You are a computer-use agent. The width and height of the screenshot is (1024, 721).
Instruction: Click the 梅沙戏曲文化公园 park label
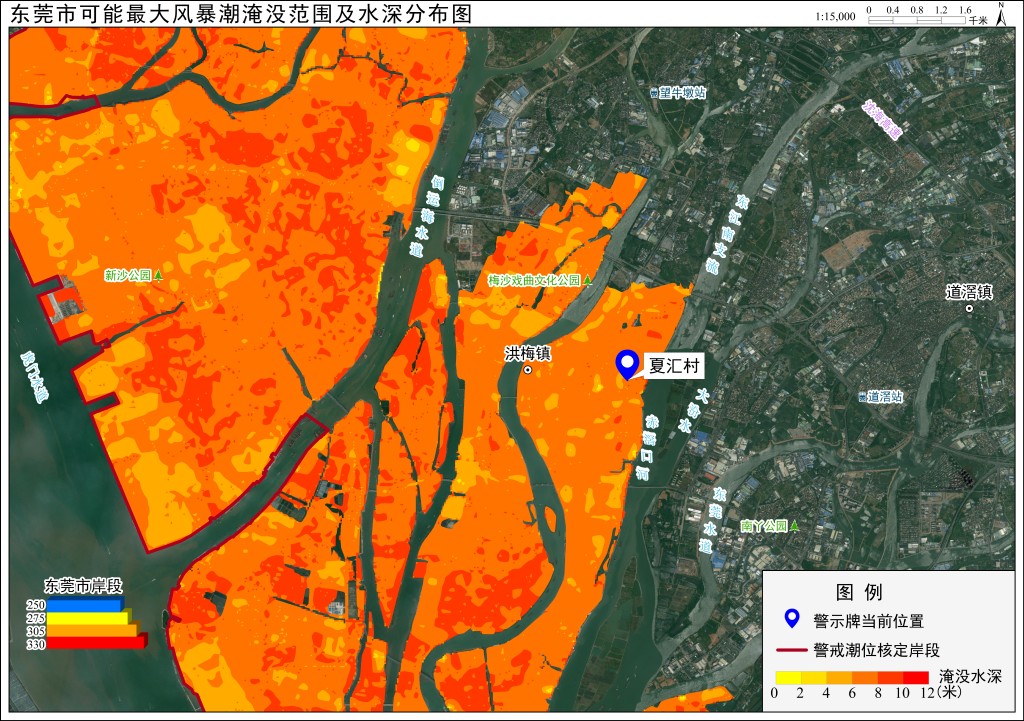pos(534,280)
